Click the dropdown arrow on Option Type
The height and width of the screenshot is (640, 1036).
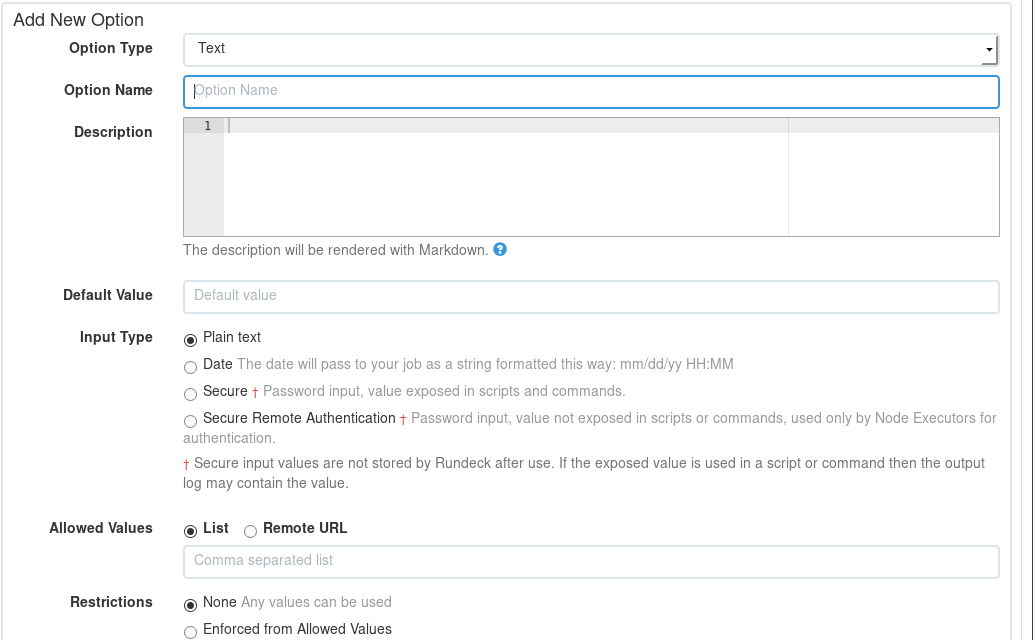coord(988,49)
